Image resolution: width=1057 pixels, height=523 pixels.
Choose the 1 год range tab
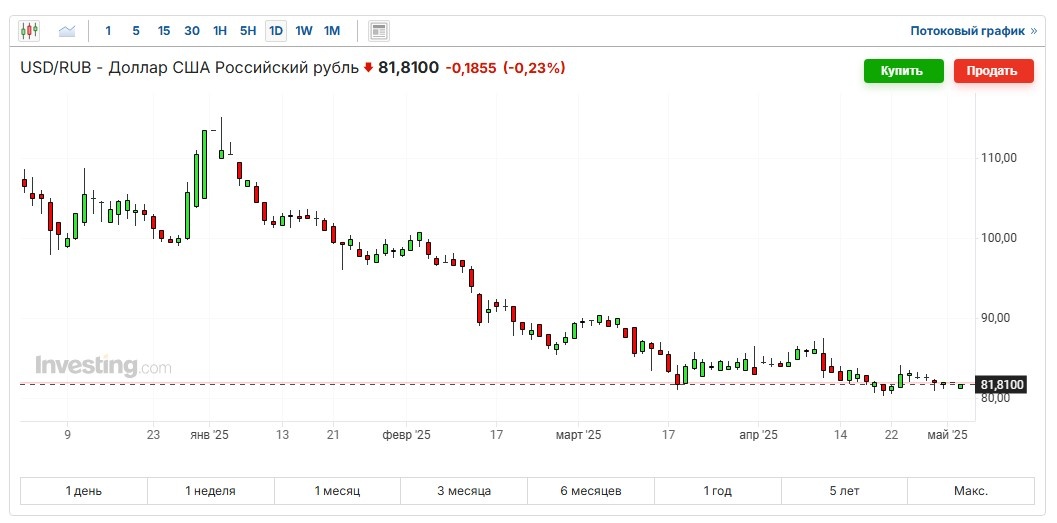pos(717,491)
